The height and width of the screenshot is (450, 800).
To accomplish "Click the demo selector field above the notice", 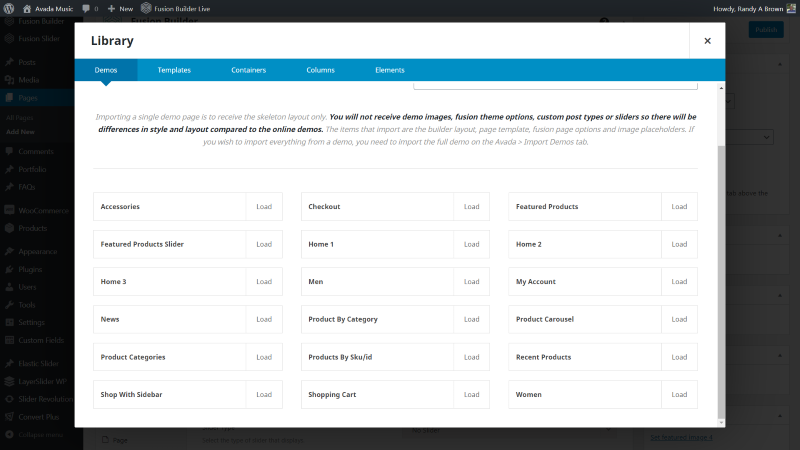I will pos(555,86).
